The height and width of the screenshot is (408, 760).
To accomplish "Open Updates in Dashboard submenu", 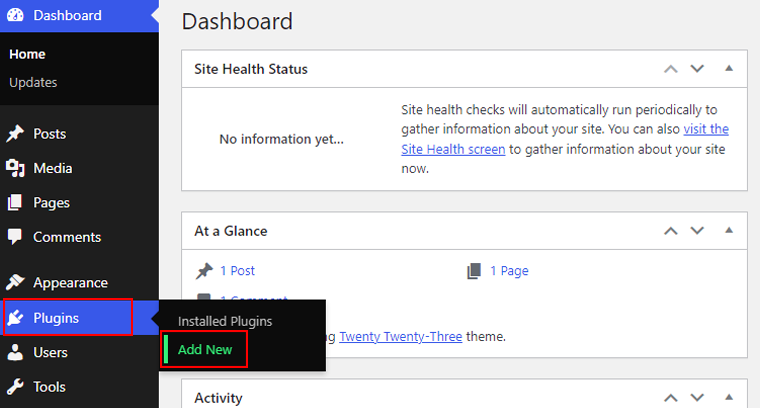I will (x=33, y=82).
